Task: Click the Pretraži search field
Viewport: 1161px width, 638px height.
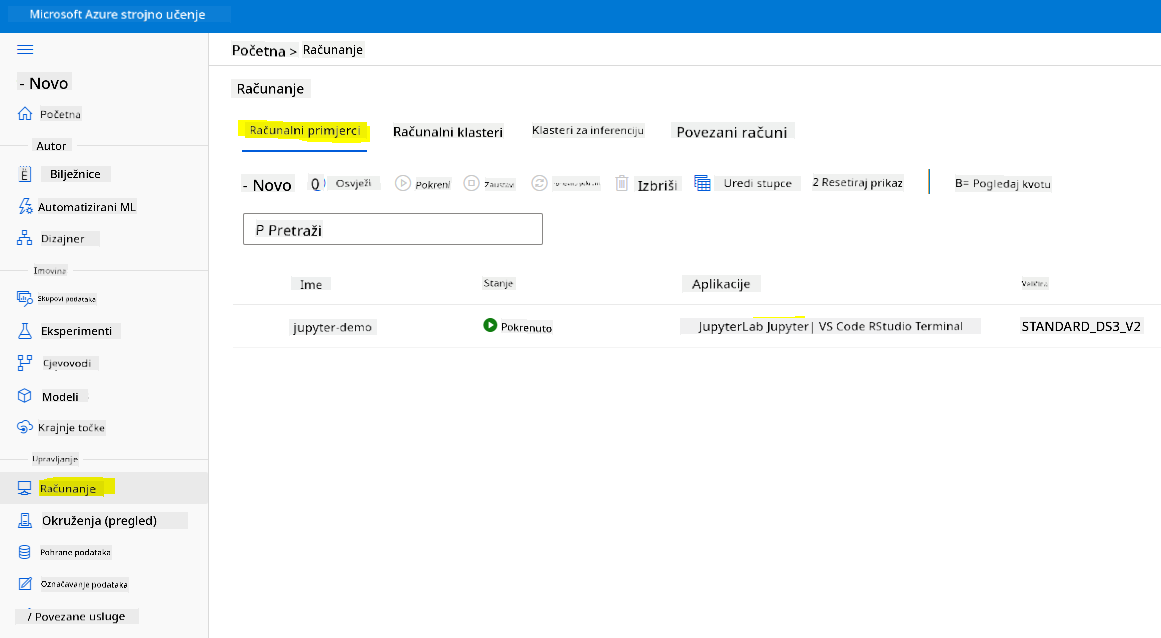Action: pos(392,229)
